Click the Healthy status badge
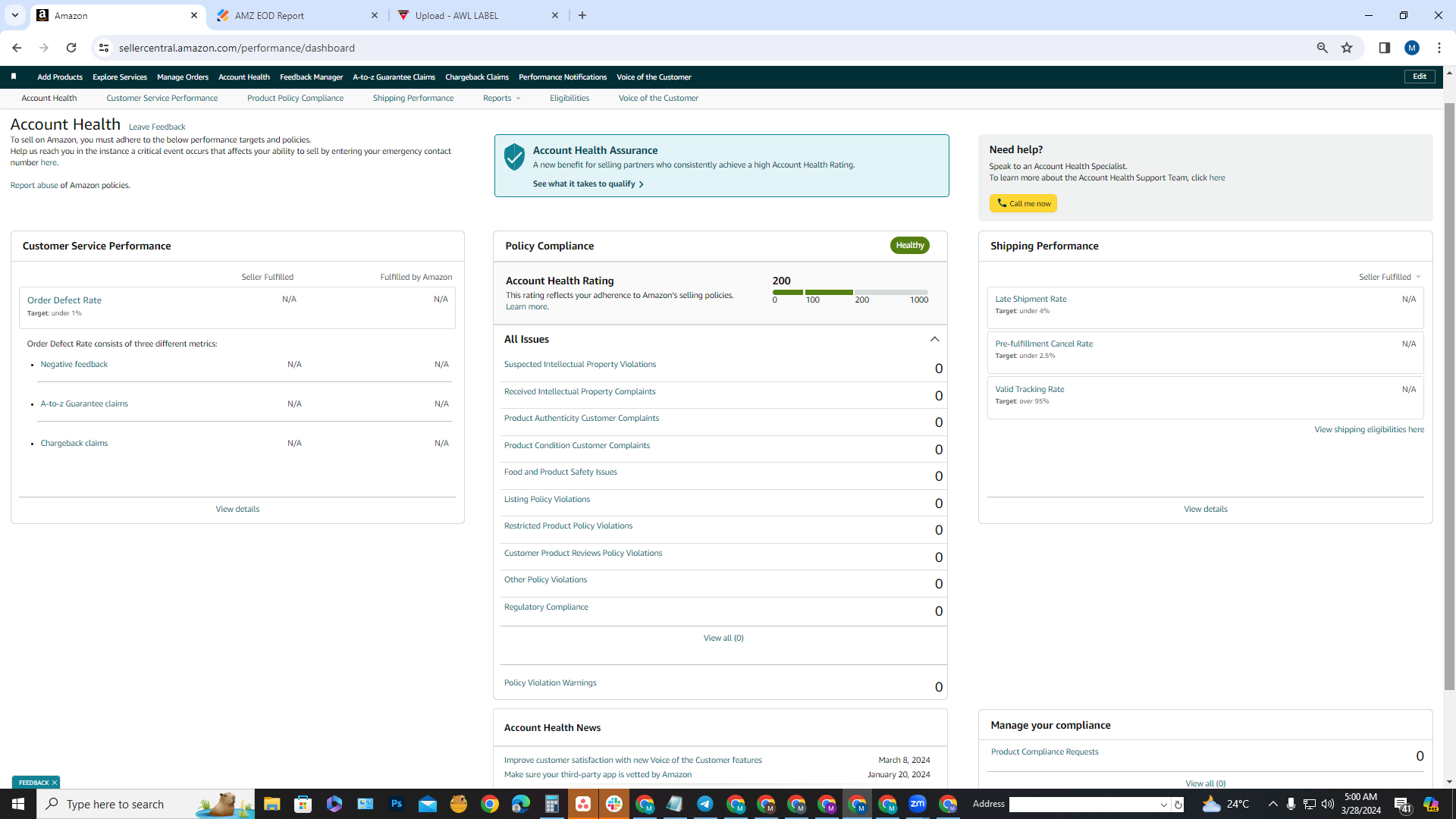This screenshot has width=1456, height=819. coord(909,245)
